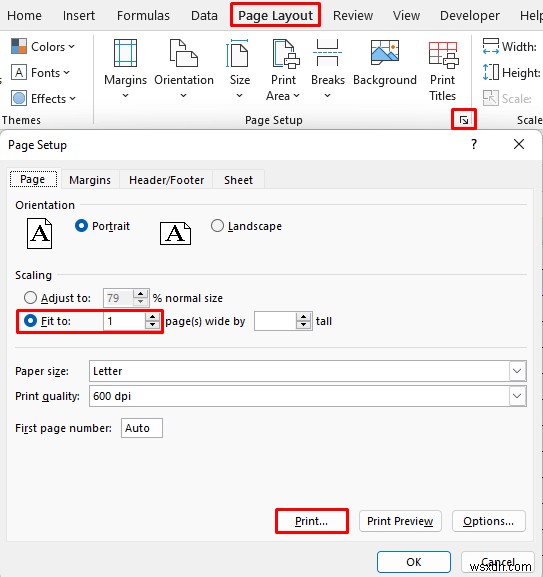Click the pages tall input field
The image size is (543, 577).
pos(275,321)
